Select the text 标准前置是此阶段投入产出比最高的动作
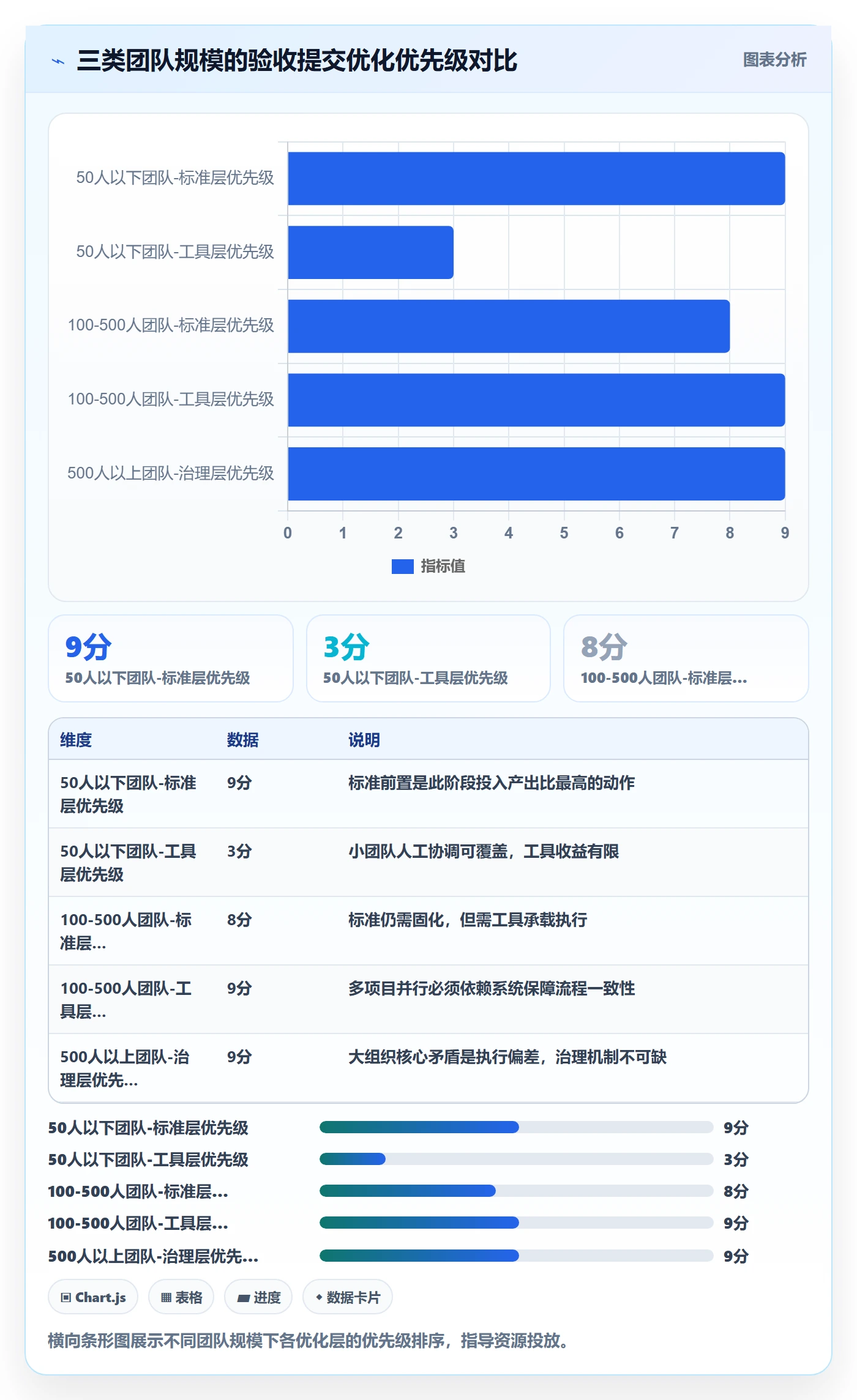Image resolution: width=857 pixels, height=1400 pixels. coord(492,783)
